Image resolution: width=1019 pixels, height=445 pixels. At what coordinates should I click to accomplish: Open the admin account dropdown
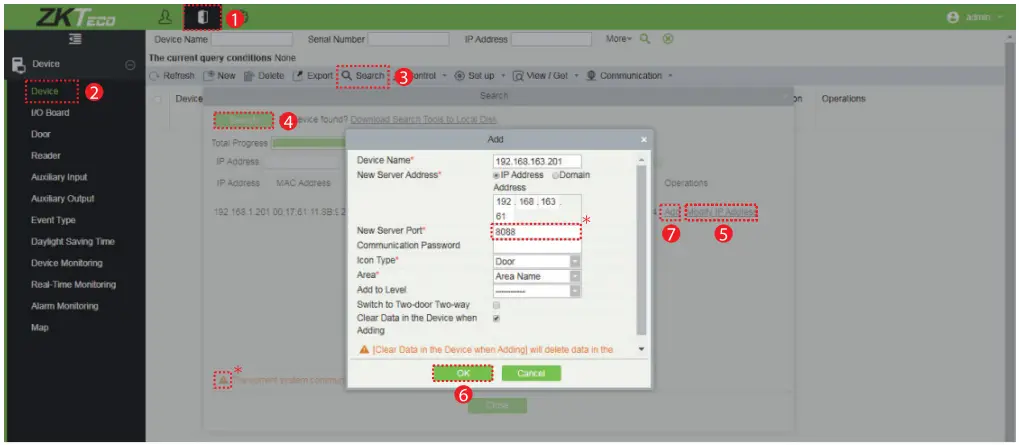[x=983, y=18]
